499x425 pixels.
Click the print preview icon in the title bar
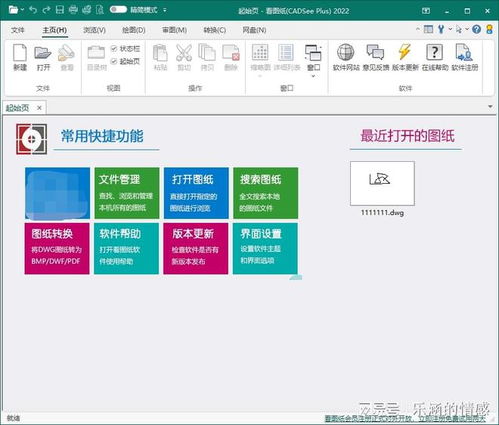[x=100, y=10]
